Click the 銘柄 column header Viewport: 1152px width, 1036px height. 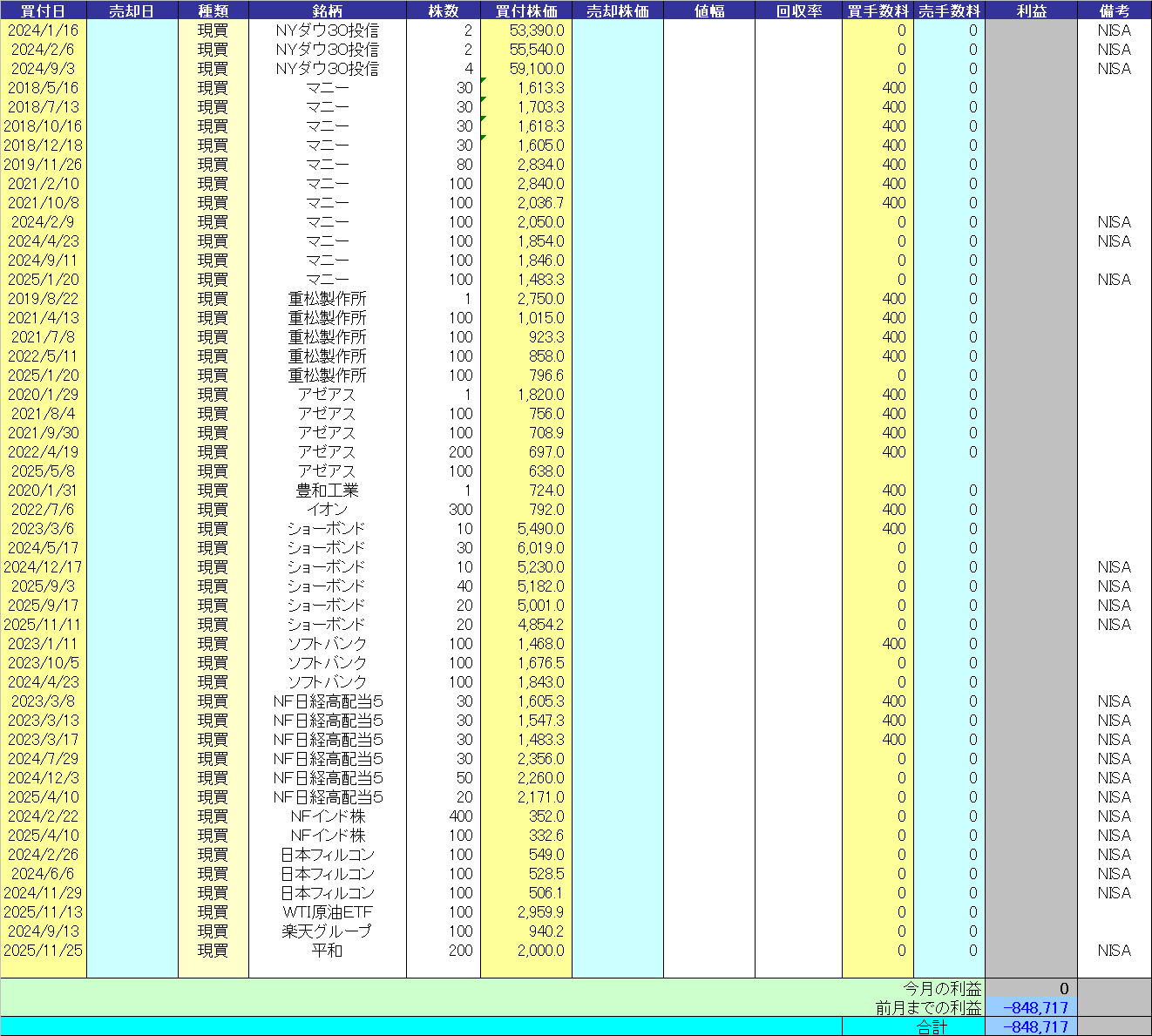click(327, 10)
